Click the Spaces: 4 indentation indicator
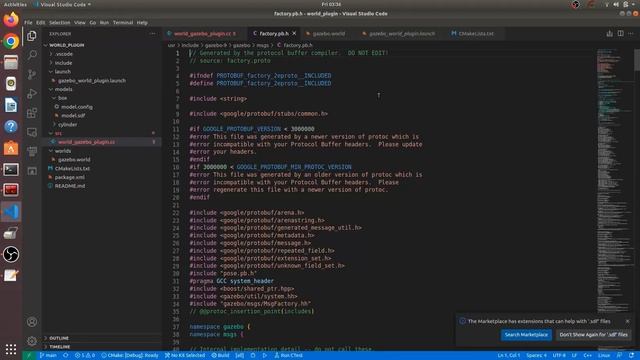Viewport: 640px width, 360px height. point(536,356)
